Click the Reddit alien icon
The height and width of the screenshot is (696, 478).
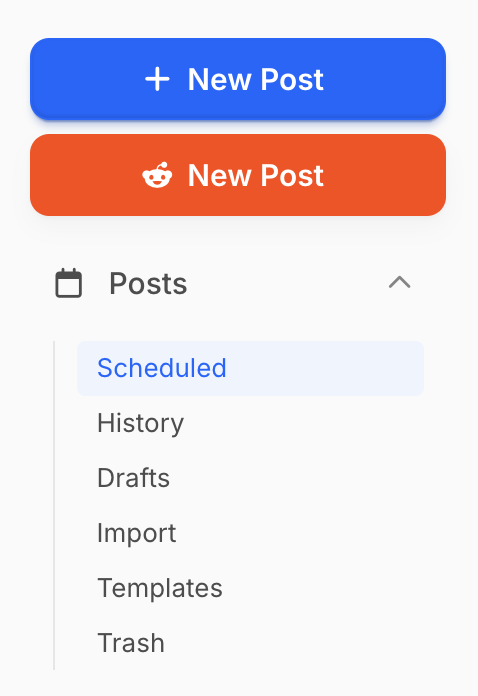tap(157, 175)
